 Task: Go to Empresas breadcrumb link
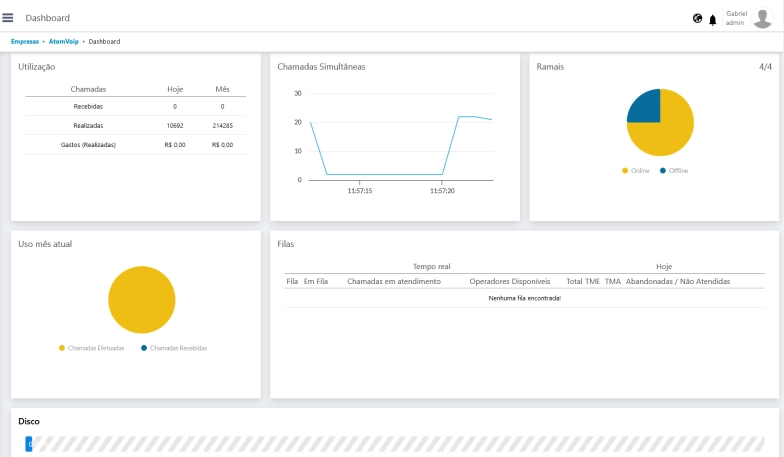coord(25,41)
